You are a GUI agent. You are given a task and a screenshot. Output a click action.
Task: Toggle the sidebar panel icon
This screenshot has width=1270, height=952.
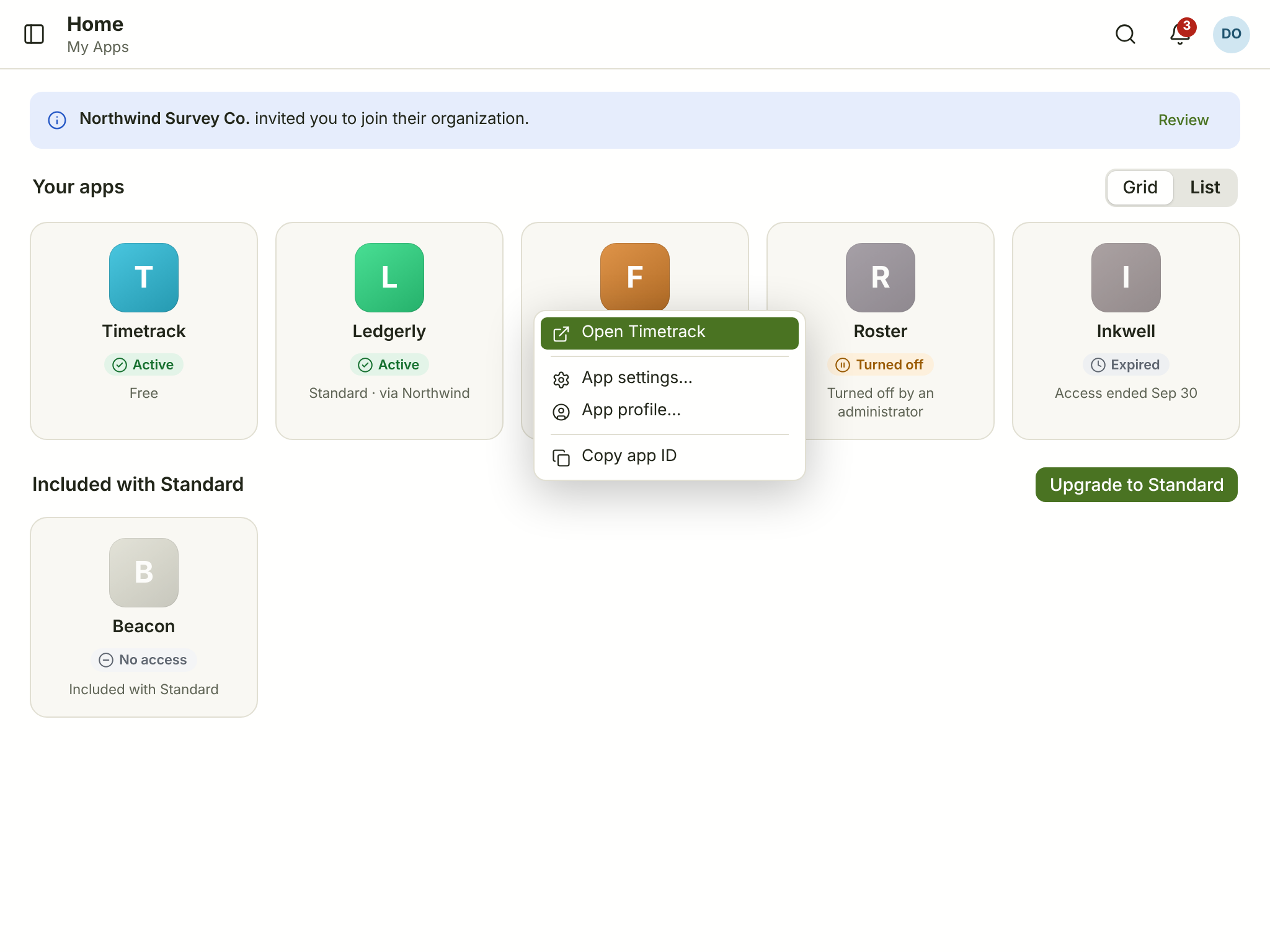click(34, 34)
